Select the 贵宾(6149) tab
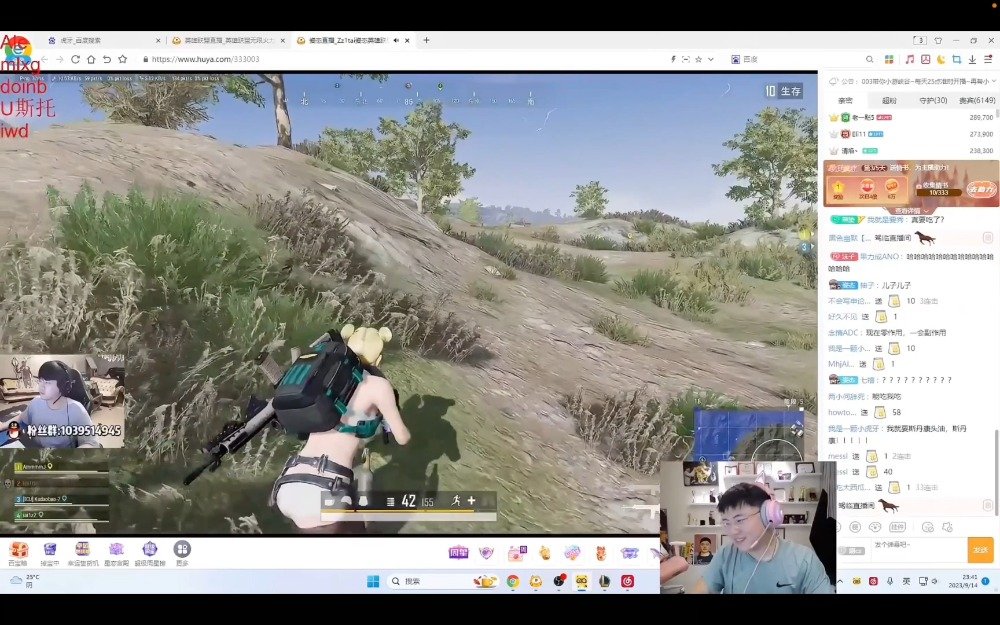This screenshot has width=1000, height=625. (x=976, y=101)
